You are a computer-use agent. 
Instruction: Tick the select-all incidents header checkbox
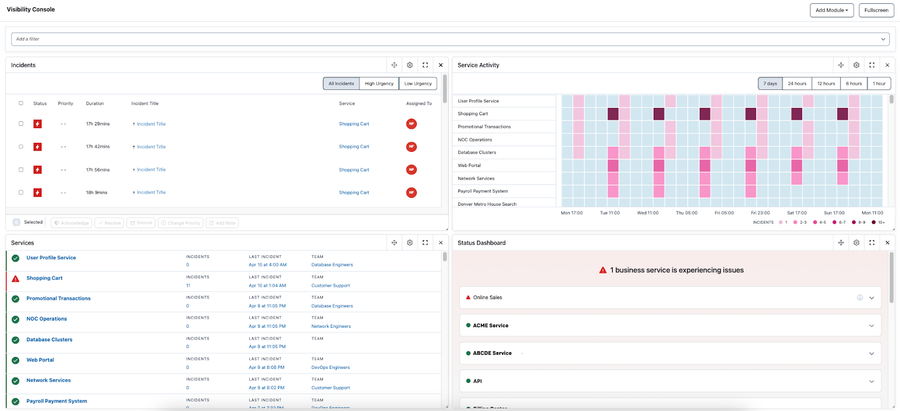point(21,103)
